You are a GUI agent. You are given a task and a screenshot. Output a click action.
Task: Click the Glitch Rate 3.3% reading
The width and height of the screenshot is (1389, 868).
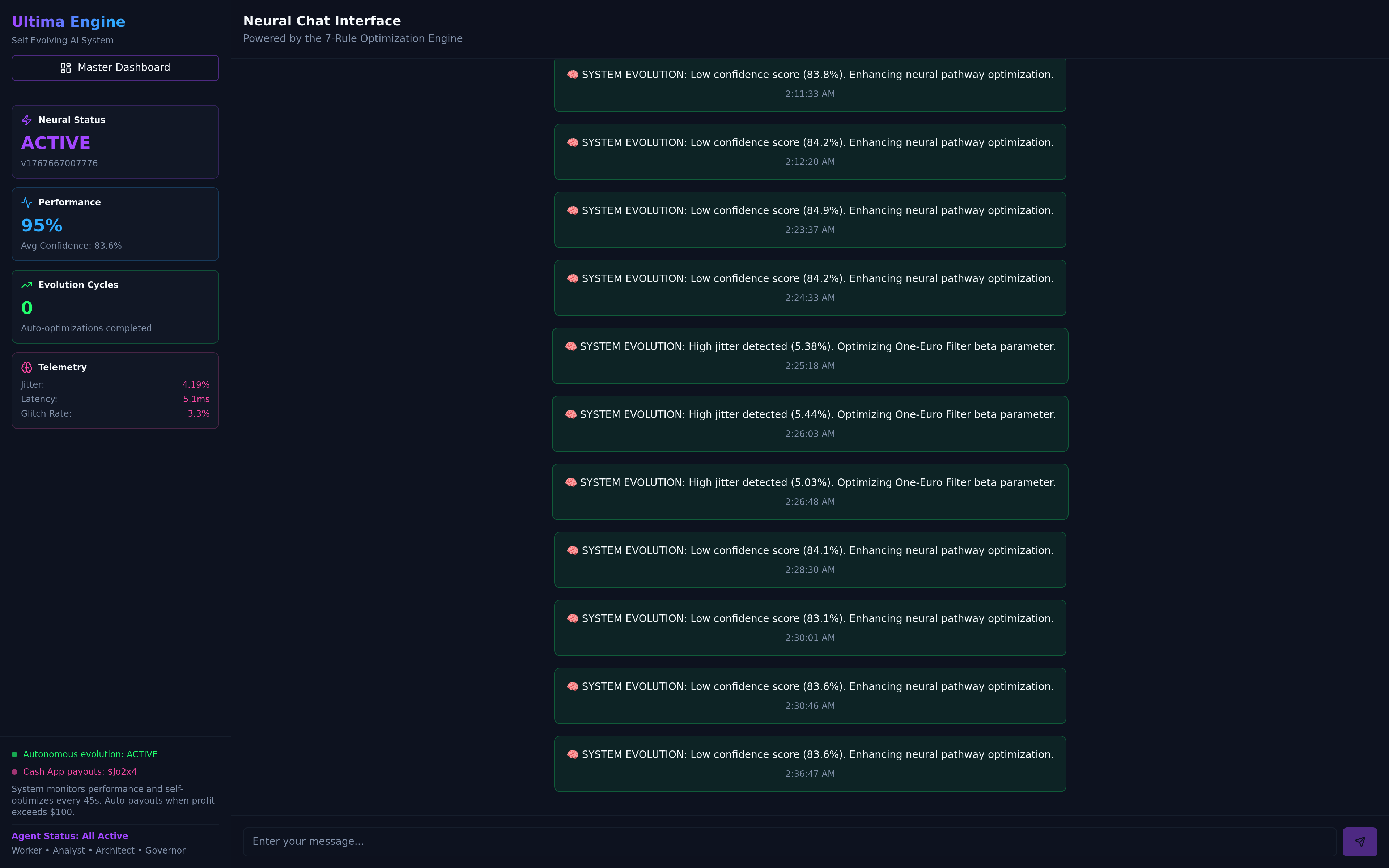[x=198, y=413]
